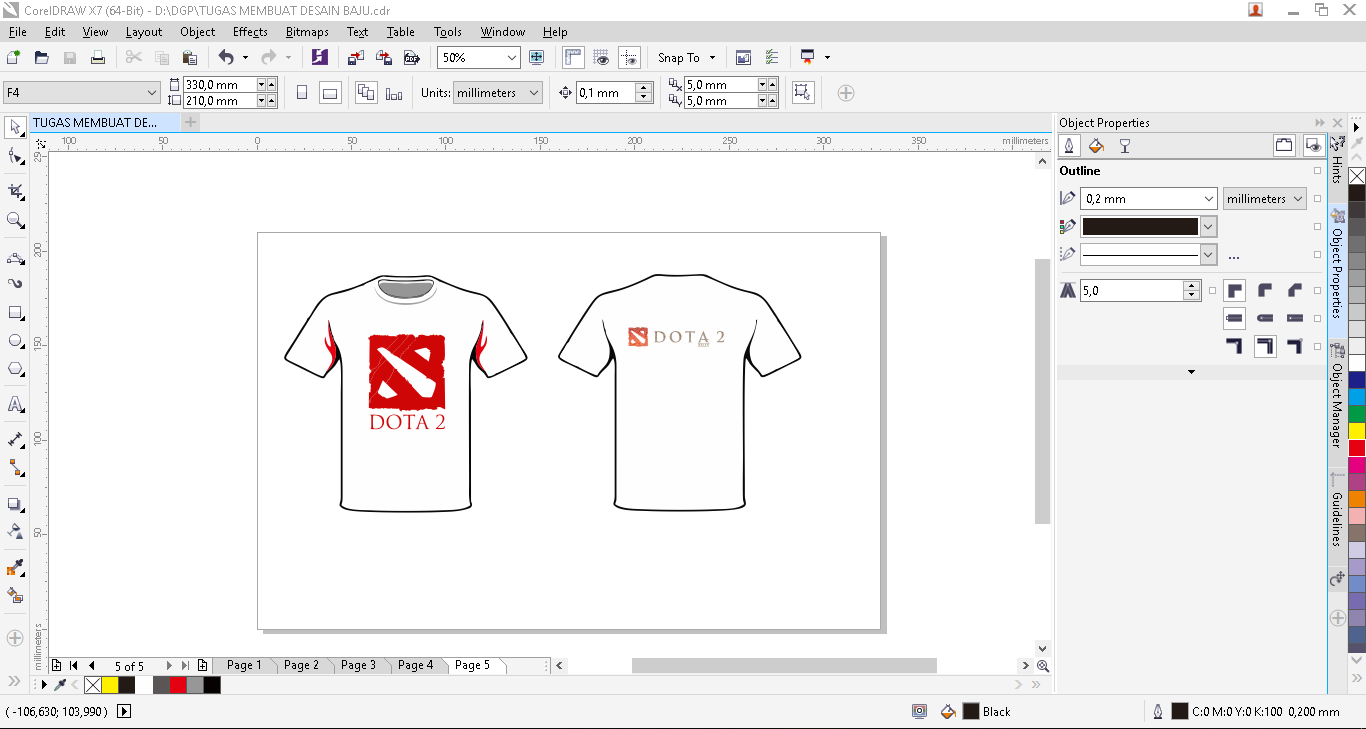Image resolution: width=1366 pixels, height=729 pixels.
Task: Switch to the Page 3 tab
Action: tap(358, 664)
